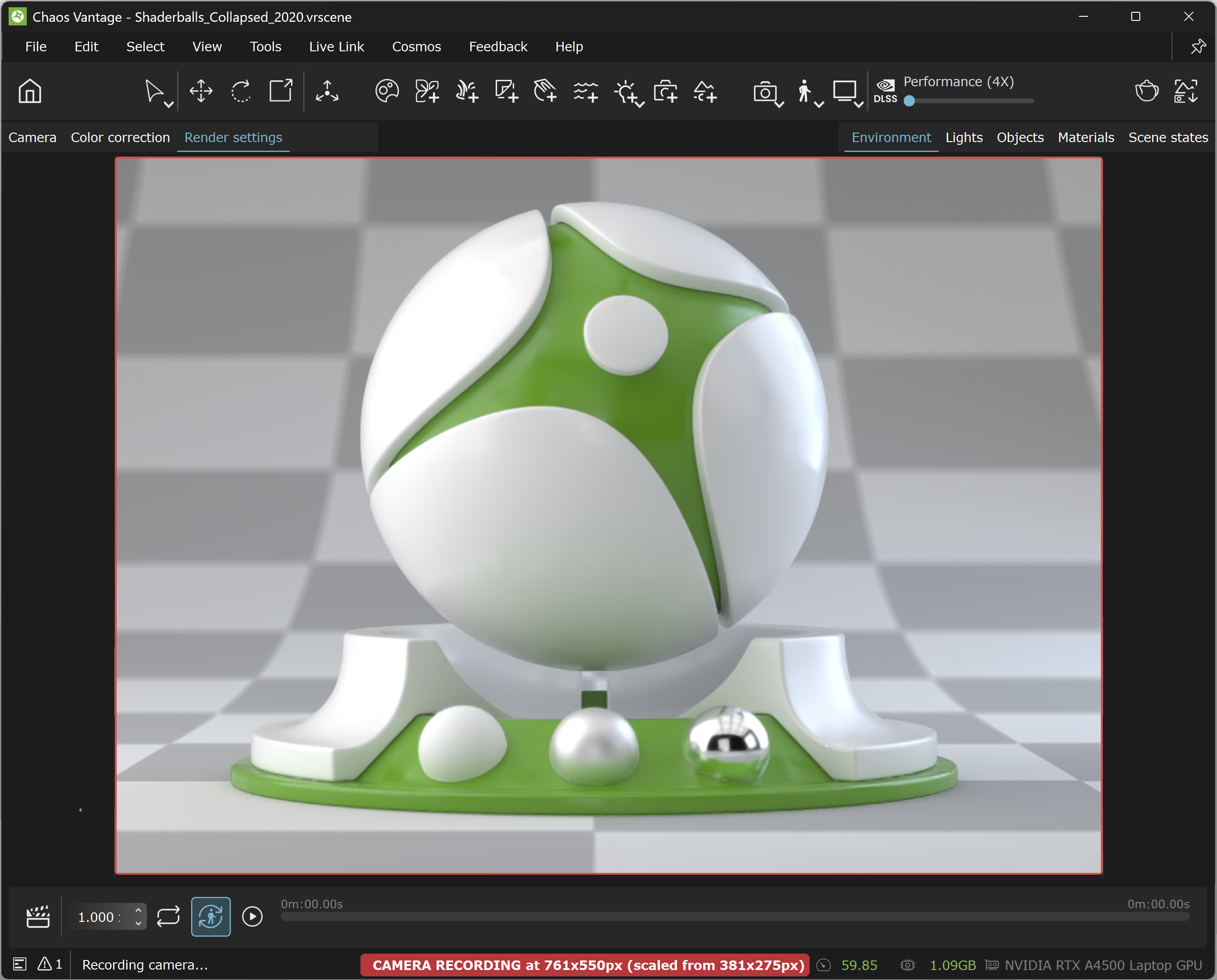Increase playback speed with up stepper
The width and height of the screenshot is (1217, 980).
click(x=138, y=910)
